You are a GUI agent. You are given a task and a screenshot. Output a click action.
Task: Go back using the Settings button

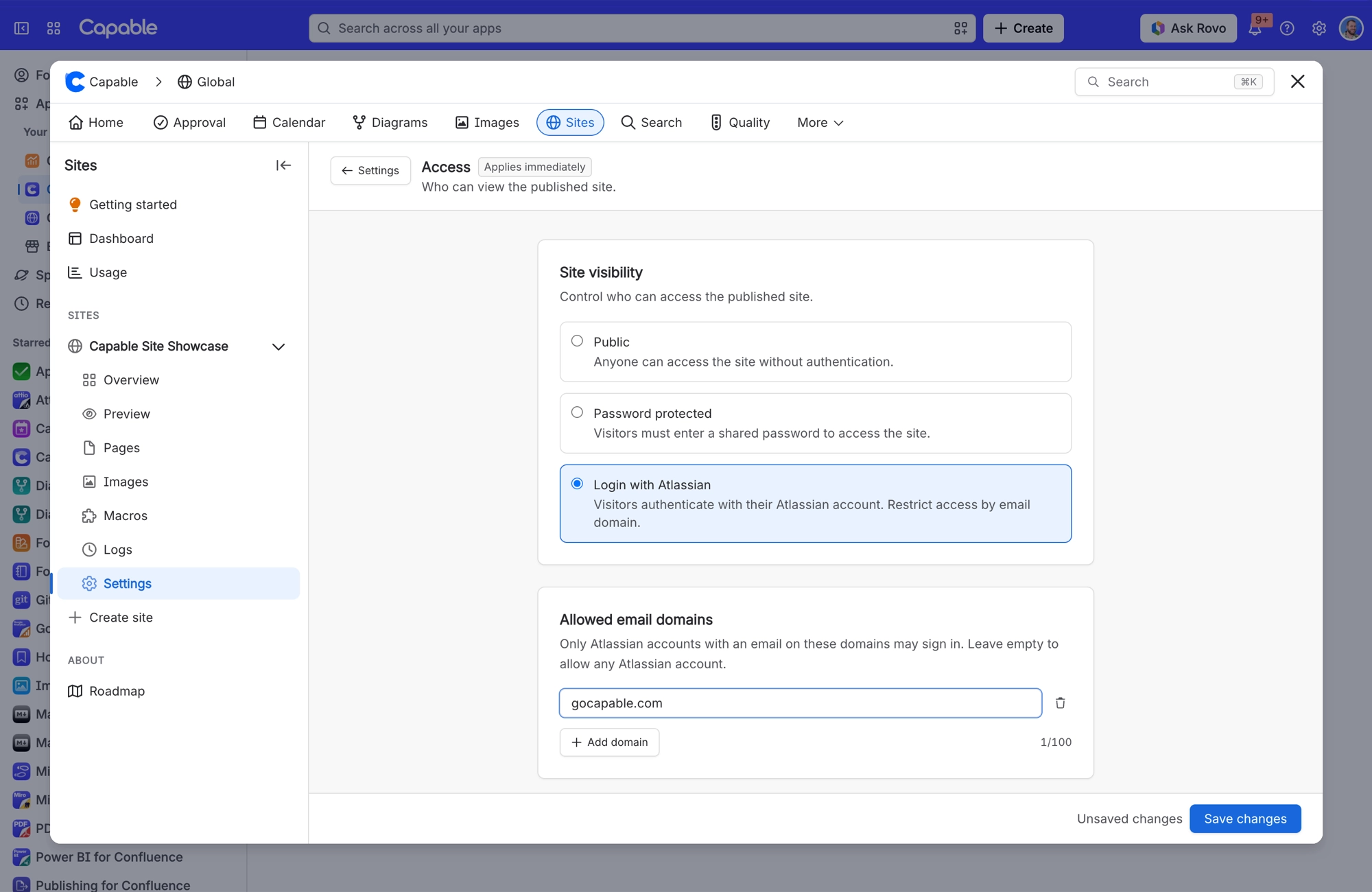click(370, 170)
